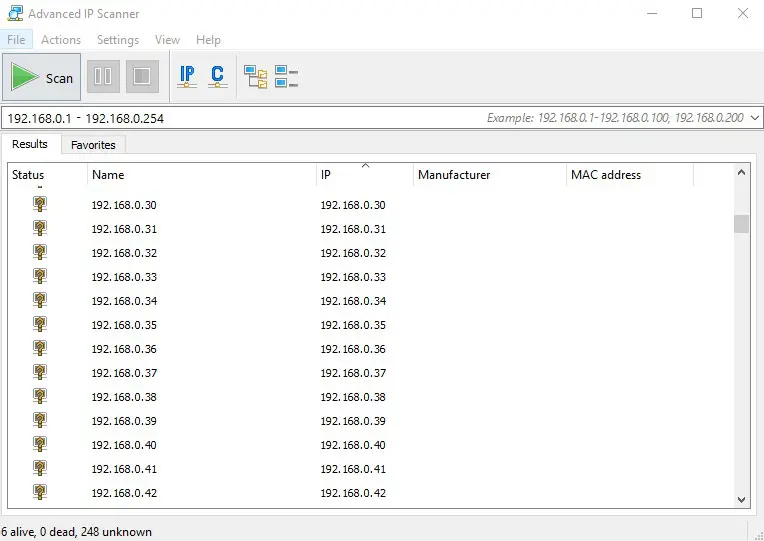Click IP column value 192.168.0.42

[353, 493]
